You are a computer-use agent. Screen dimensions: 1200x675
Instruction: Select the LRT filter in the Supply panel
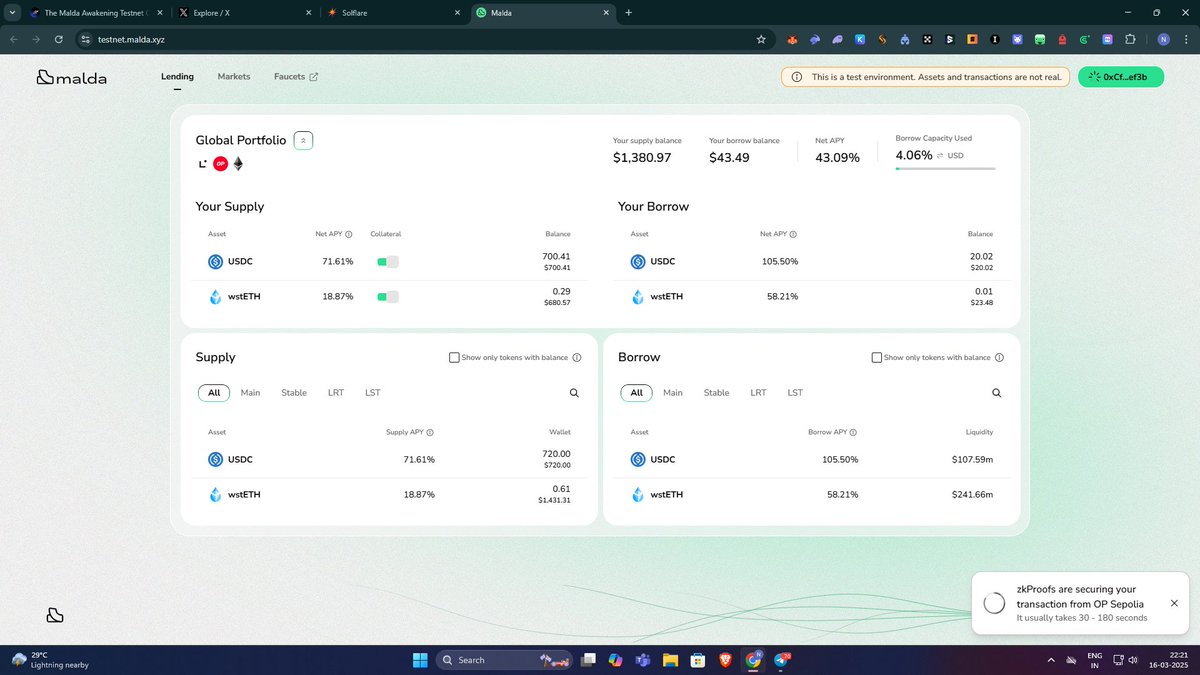coord(336,393)
